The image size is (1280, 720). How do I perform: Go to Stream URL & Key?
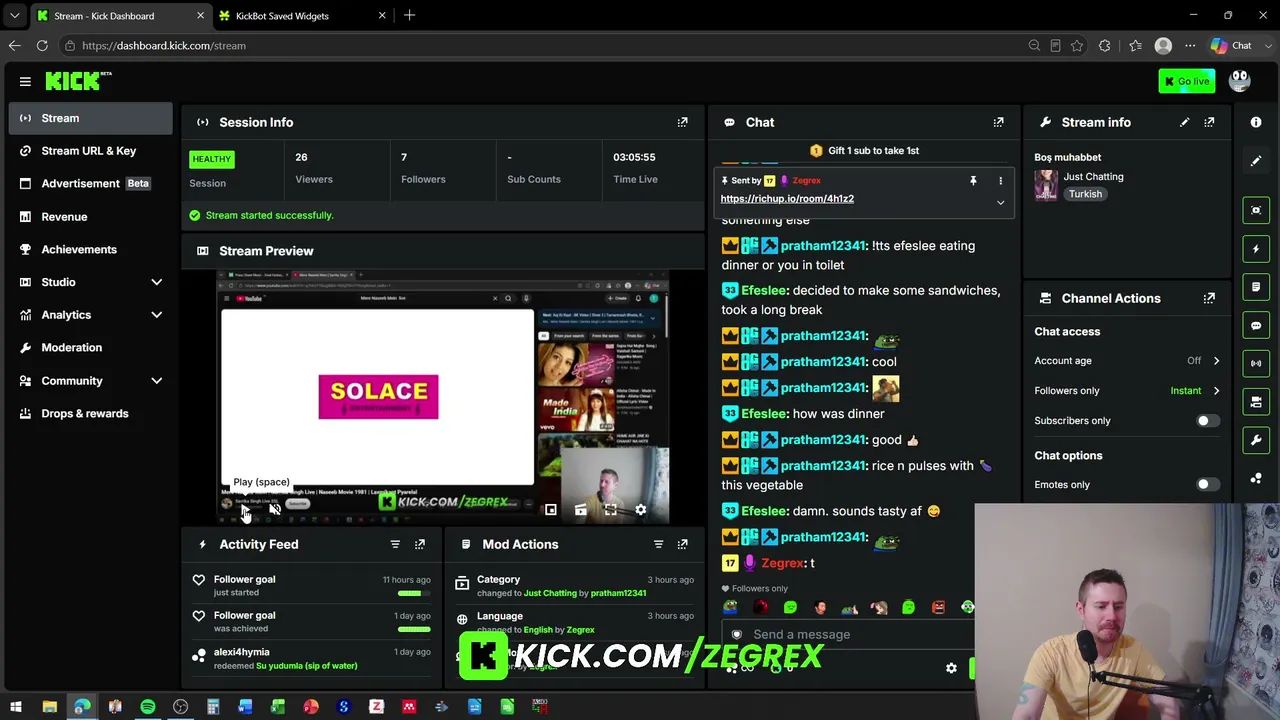tap(91, 151)
